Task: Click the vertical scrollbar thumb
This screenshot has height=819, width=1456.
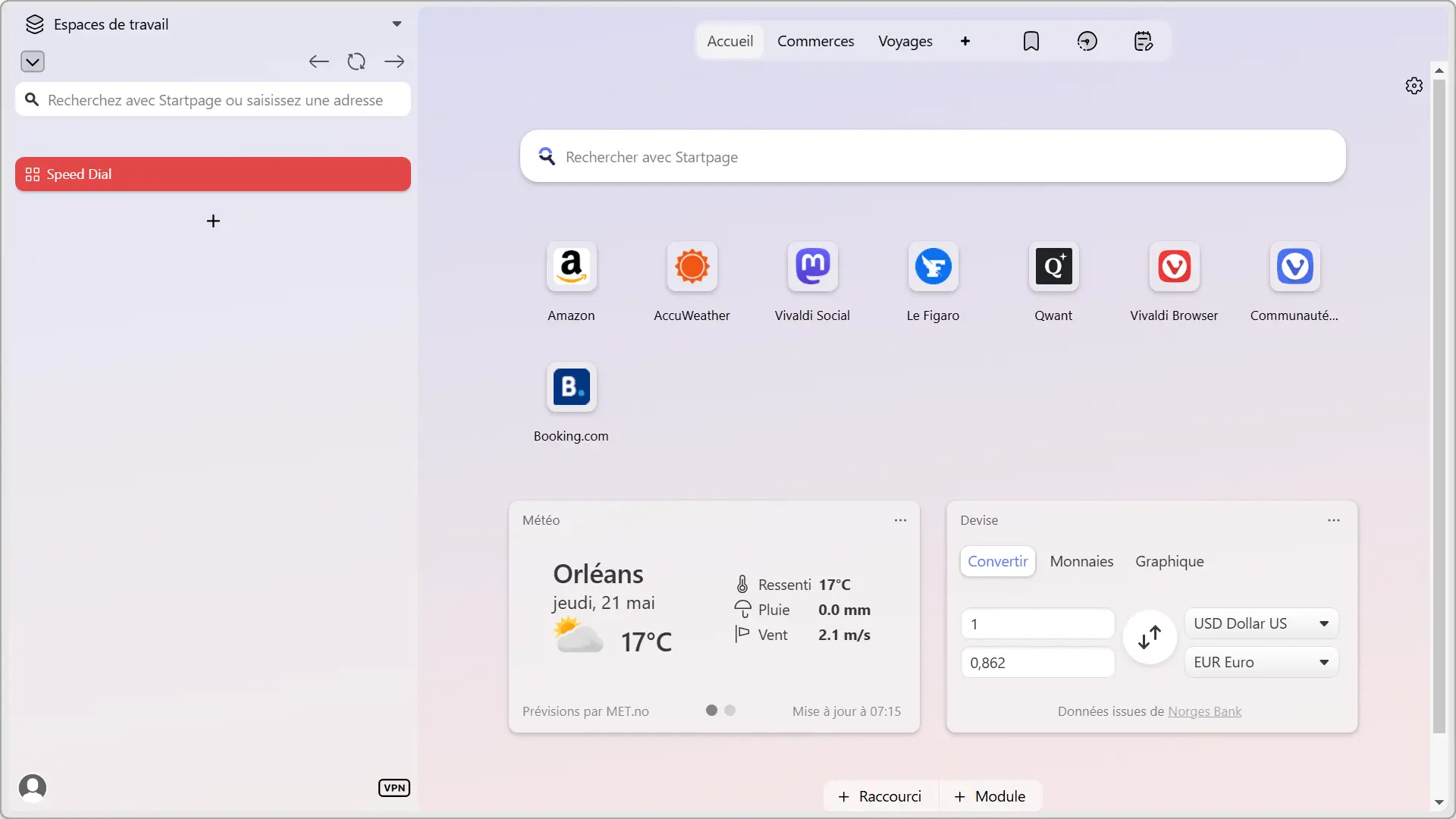Action: click(1439, 406)
